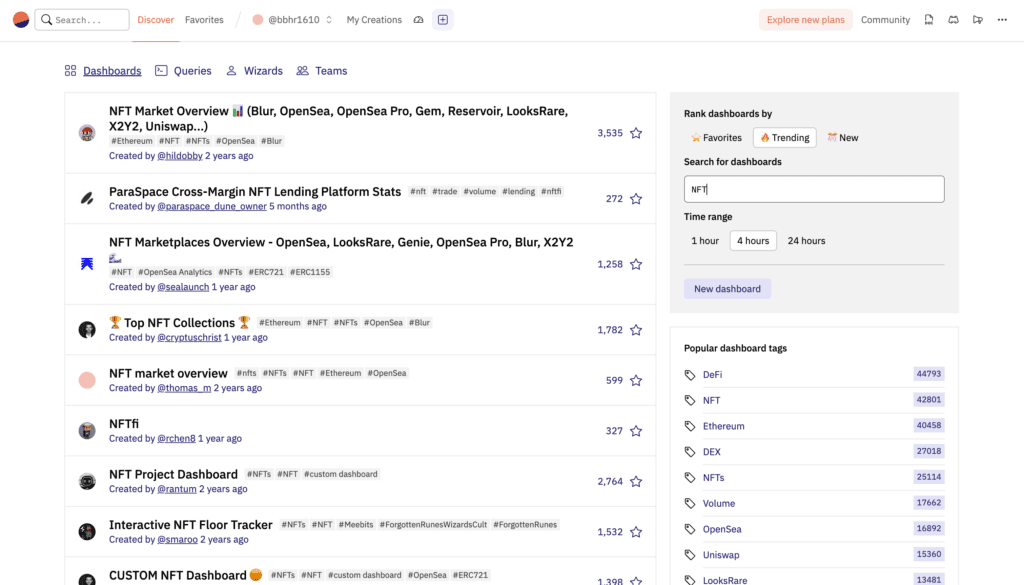Image resolution: width=1024 pixels, height=585 pixels.
Task: Rank dashboards by New
Action: (x=842, y=138)
